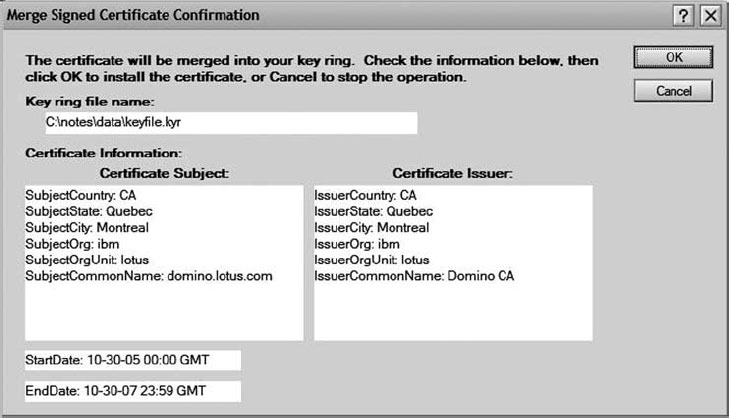Click the Certificate Issuer heading
Image resolution: width=729 pixels, height=418 pixels.
click(x=452, y=173)
